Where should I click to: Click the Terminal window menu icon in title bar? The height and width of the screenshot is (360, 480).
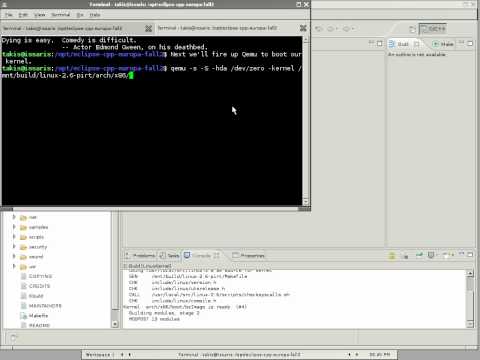click(x=4, y=4)
